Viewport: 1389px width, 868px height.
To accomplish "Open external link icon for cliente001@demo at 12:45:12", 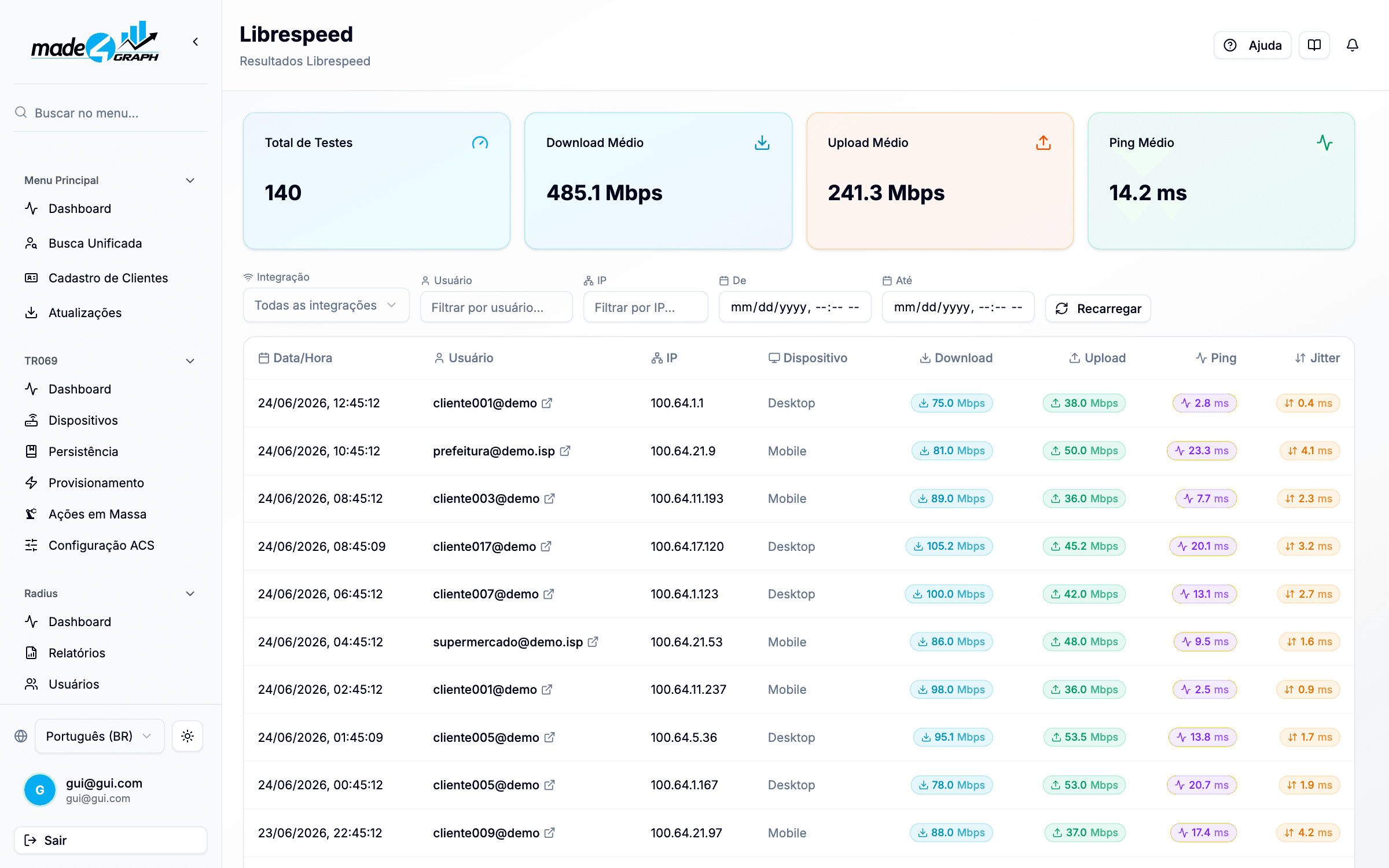I will 547,403.
